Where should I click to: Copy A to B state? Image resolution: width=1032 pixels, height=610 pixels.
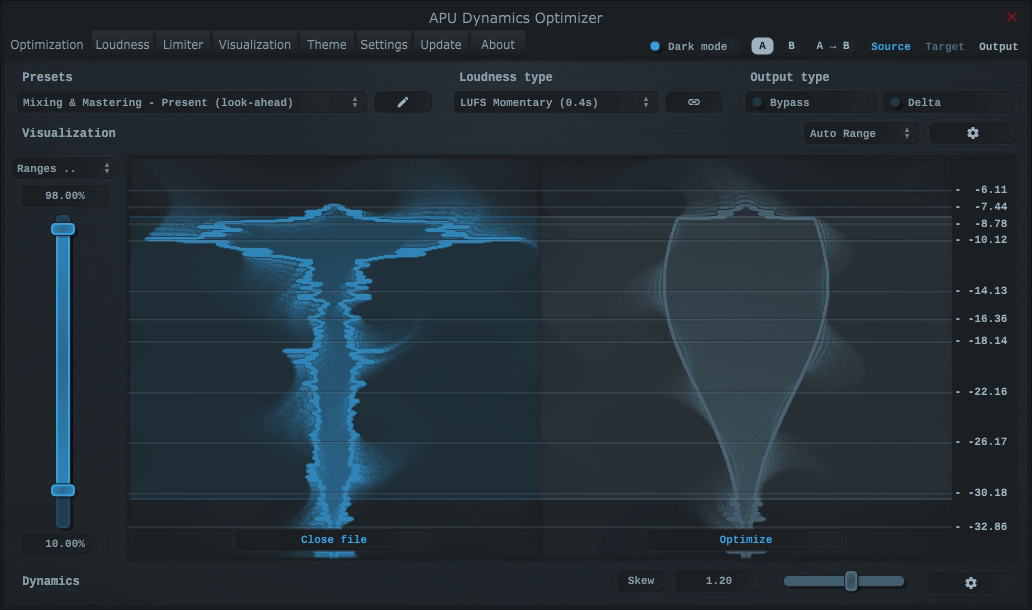(x=833, y=45)
